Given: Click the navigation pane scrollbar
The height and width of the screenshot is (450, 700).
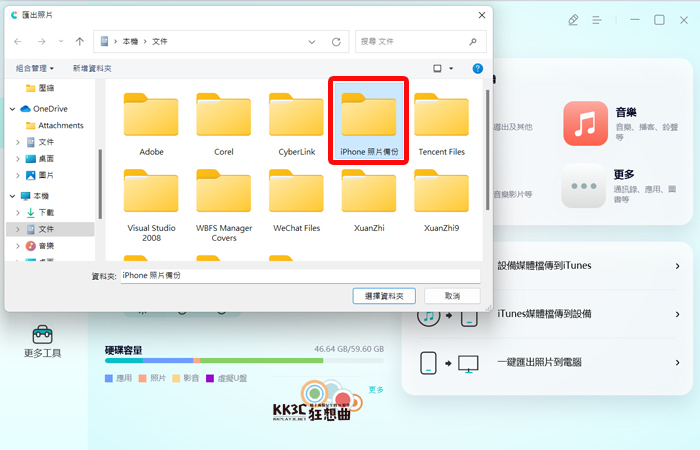Looking at the screenshot, I should pos(100,184).
